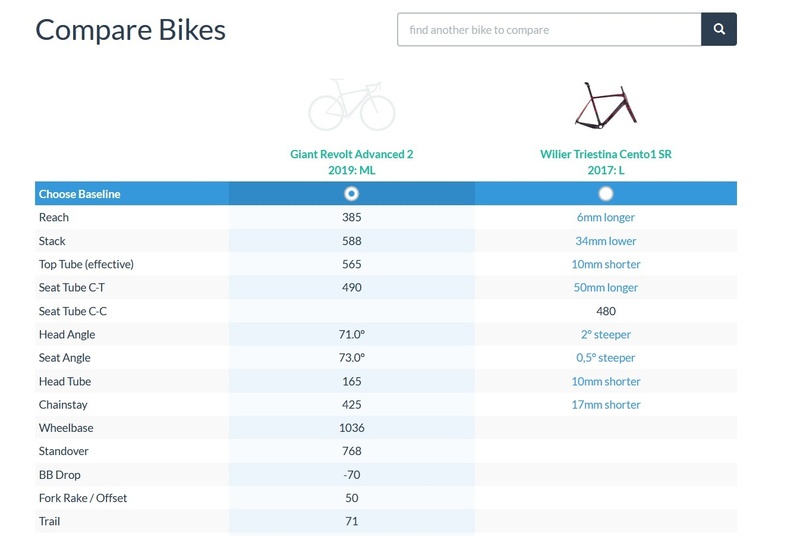Click the Head Tube value 165
Viewport: 800px width, 536px height.
tap(352, 381)
